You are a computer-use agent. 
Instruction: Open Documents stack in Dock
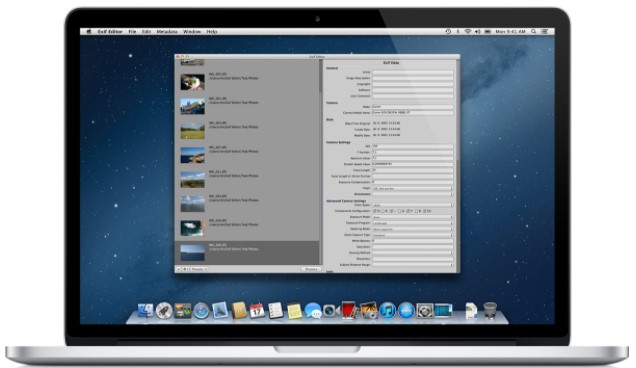coord(471,310)
